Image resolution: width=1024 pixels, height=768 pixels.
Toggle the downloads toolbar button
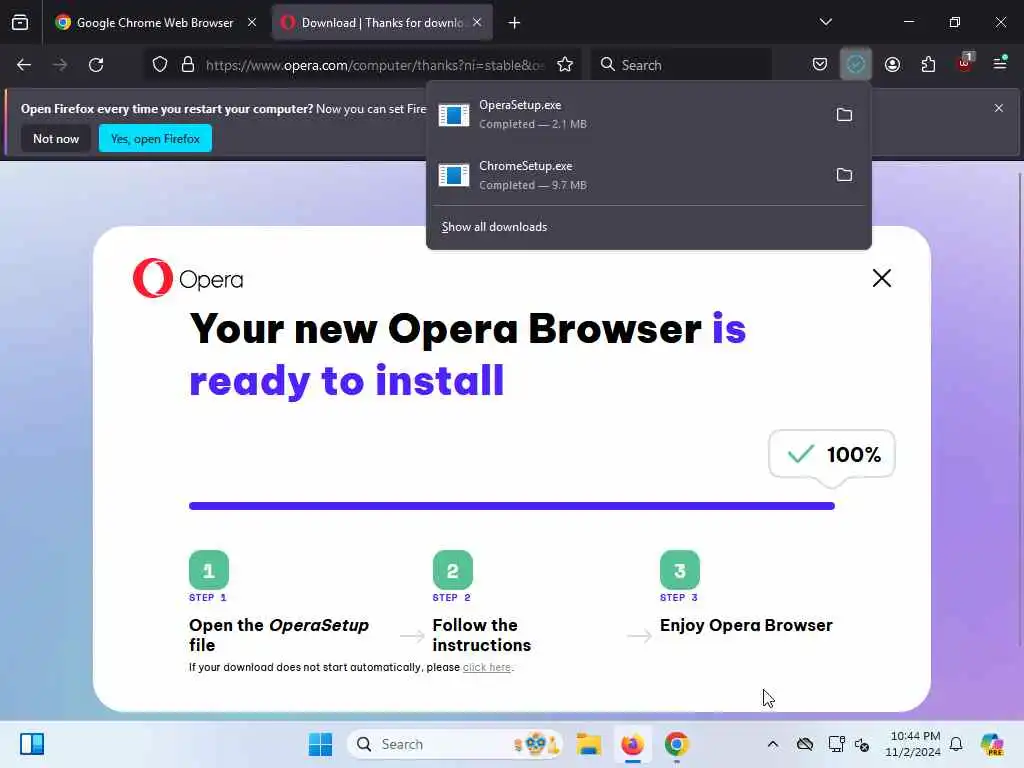click(856, 64)
